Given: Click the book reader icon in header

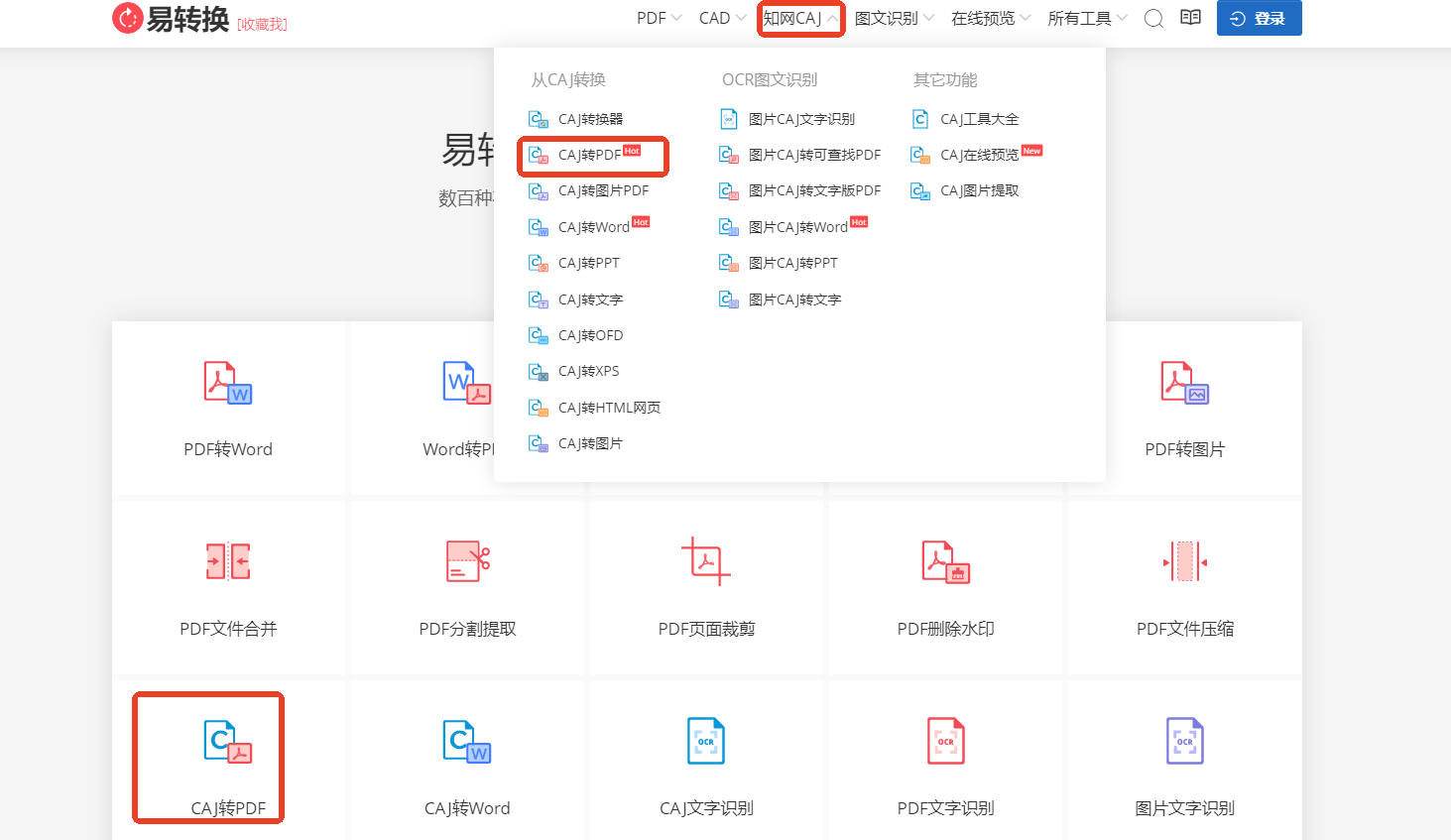Looking at the screenshot, I should coord(1190,18).
